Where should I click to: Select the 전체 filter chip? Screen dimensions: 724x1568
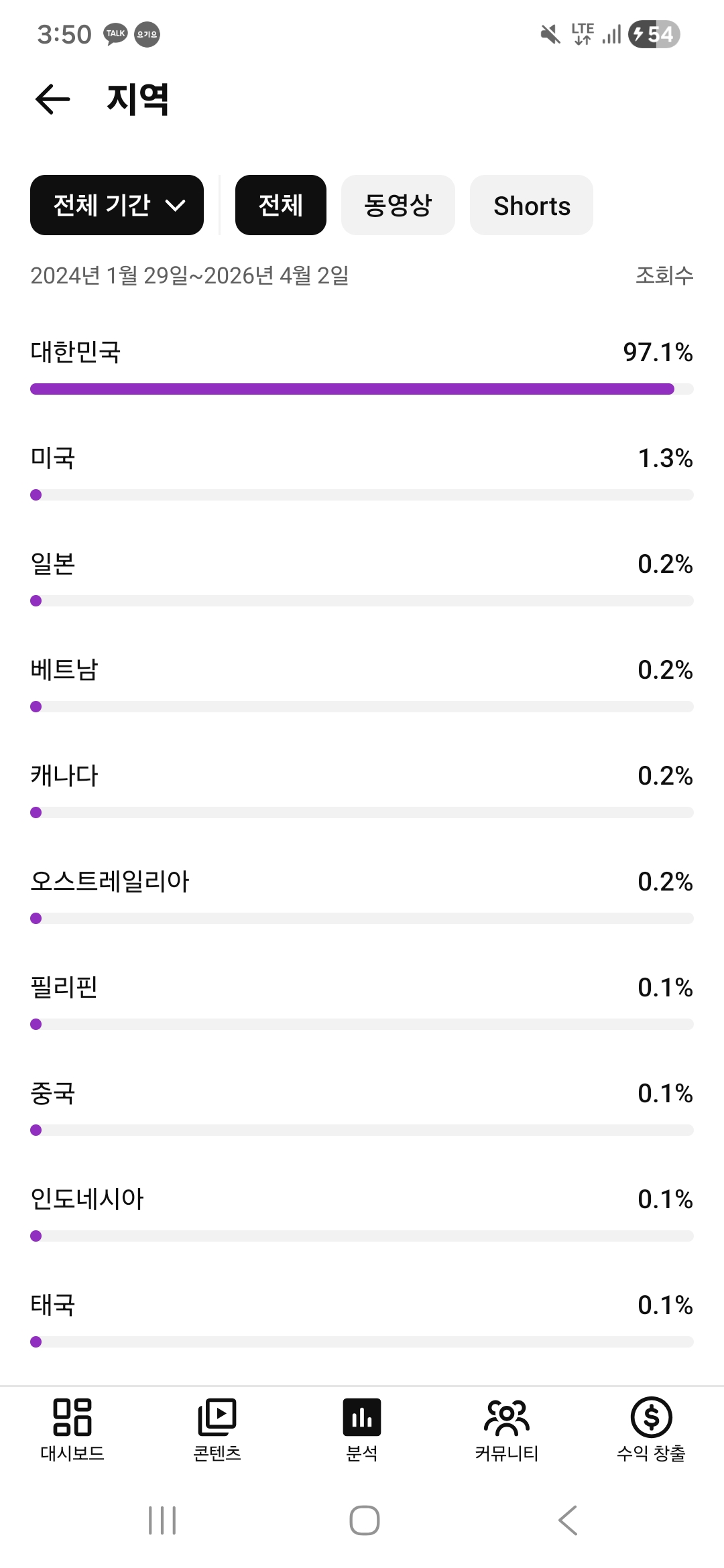pyautogui.click(x=281, y=205)
